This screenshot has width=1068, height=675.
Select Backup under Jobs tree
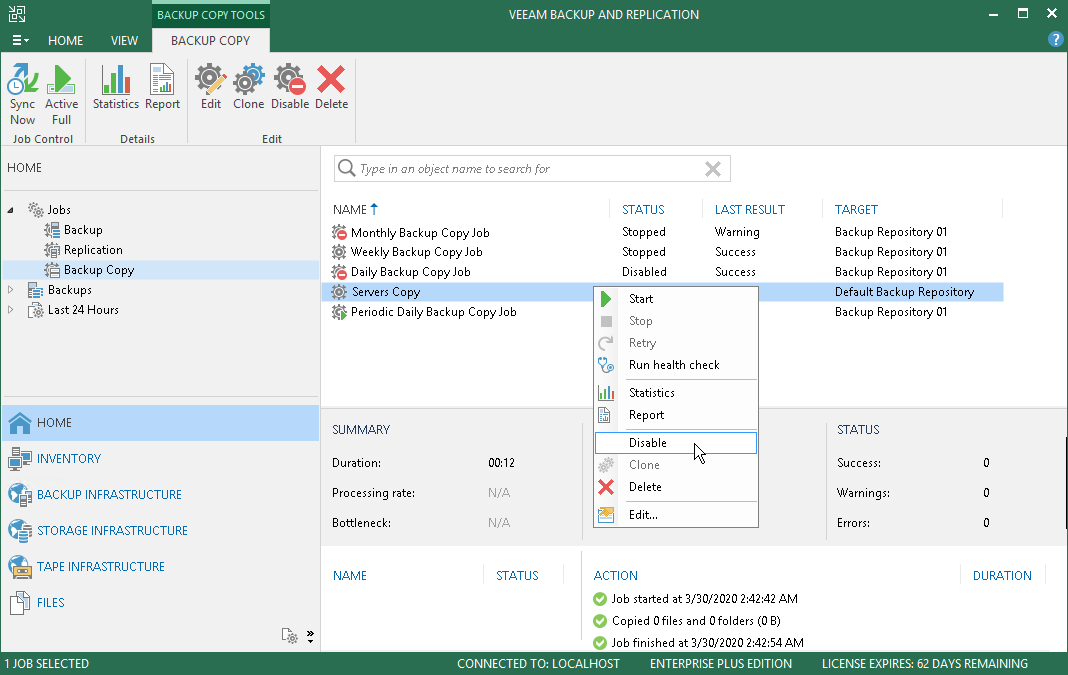pyautogui.click(x=83, y=230)
